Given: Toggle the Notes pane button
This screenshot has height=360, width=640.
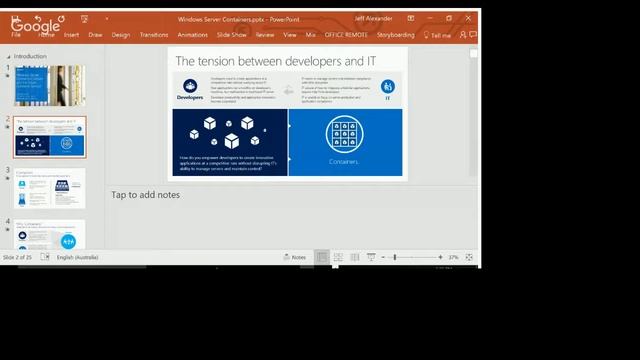Looking at the screenshot, I should pos(295,257).
